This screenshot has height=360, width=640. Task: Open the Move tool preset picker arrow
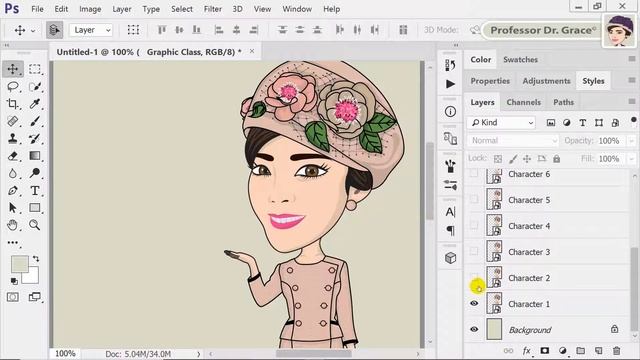pos(33,31)
